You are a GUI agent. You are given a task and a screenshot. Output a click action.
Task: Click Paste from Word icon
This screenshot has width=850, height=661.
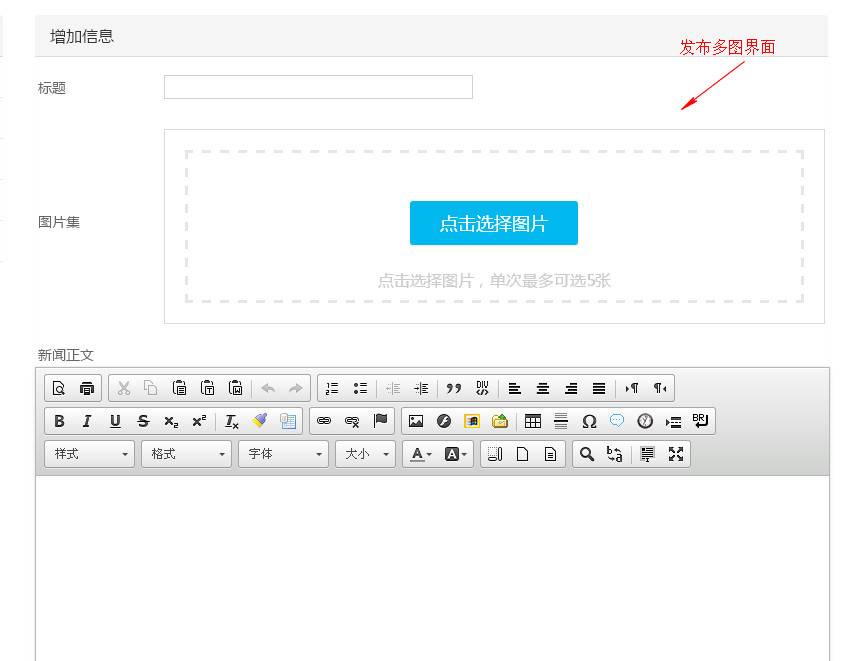(236, 388)
